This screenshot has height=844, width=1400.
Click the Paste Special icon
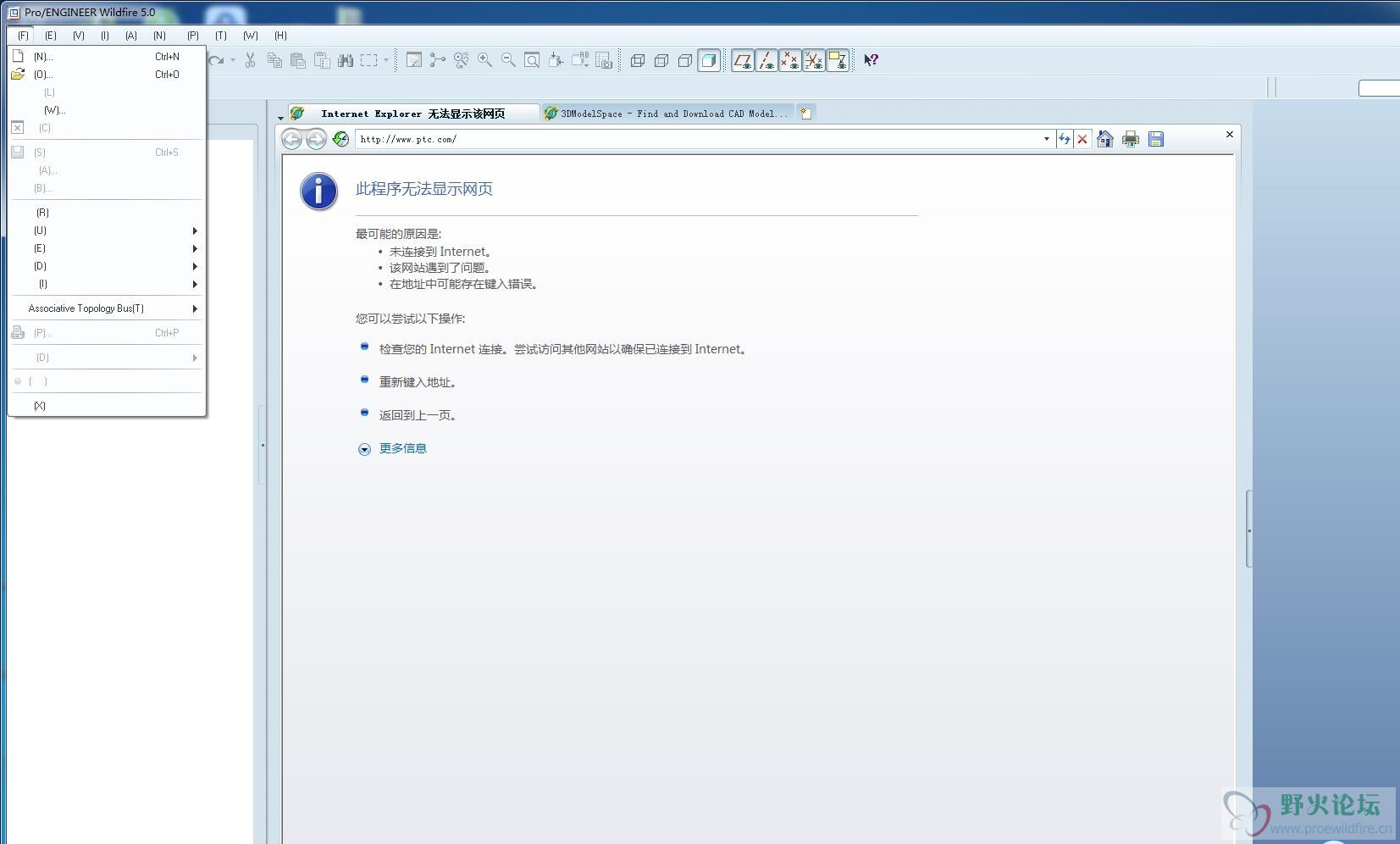[x=322, y=60]
